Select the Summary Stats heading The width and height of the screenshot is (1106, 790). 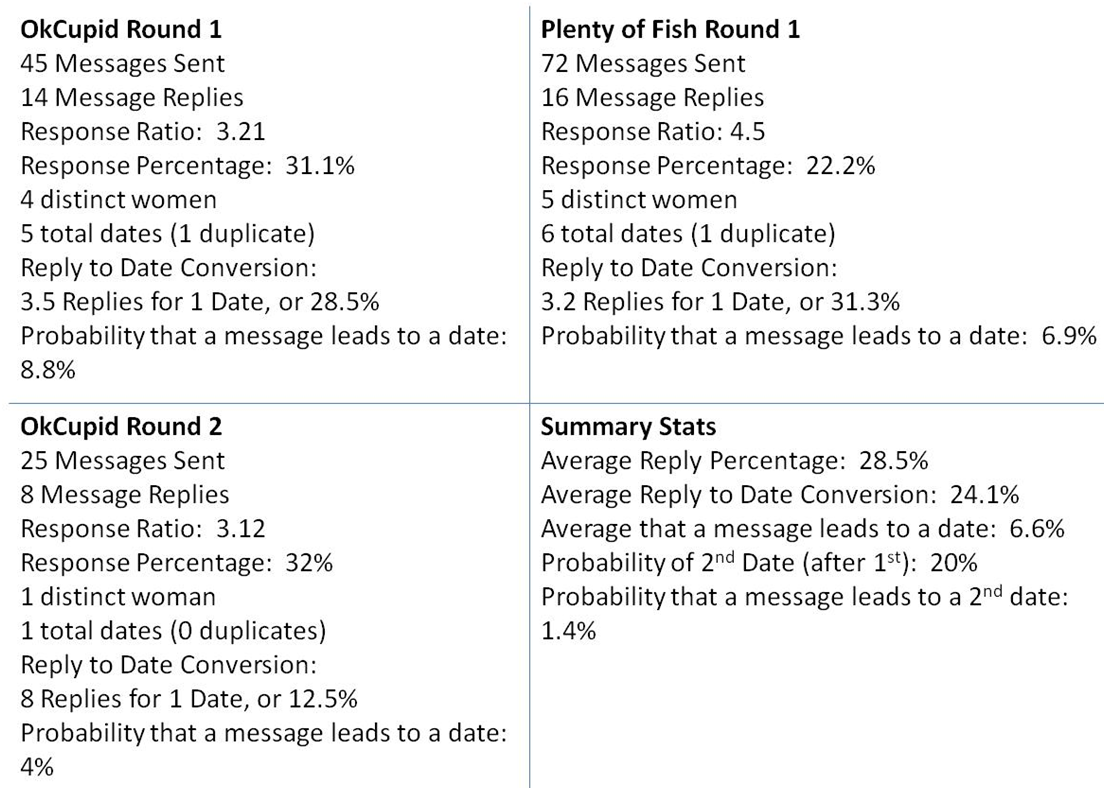(628, 427)
